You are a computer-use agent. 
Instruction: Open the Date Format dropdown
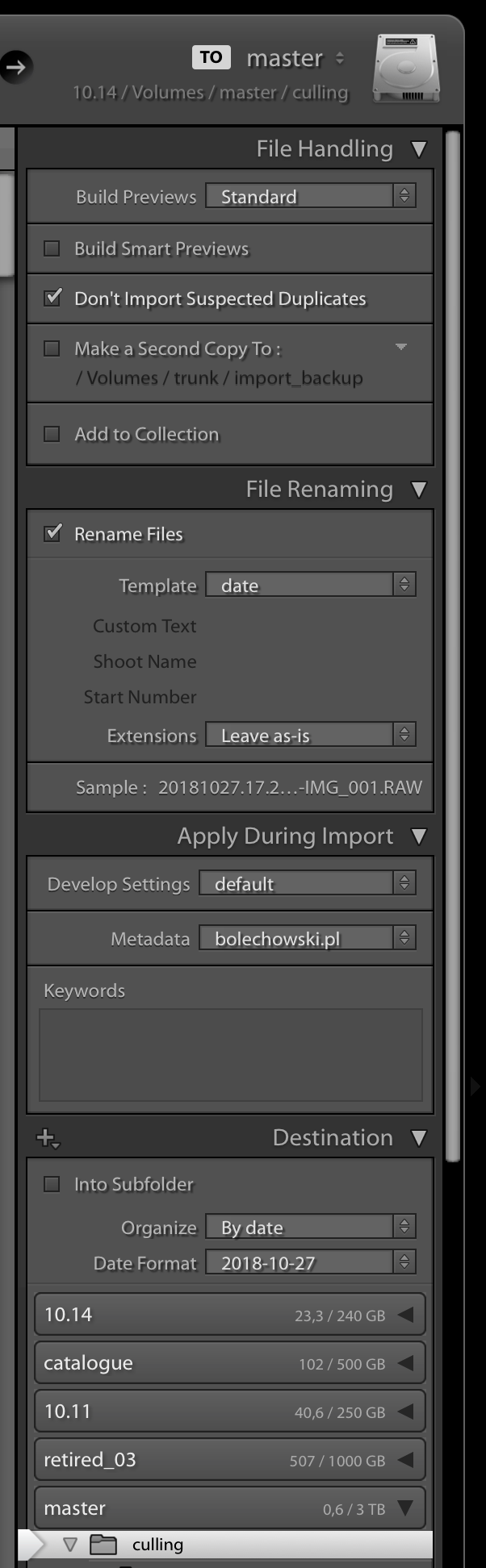point(311,1262)
